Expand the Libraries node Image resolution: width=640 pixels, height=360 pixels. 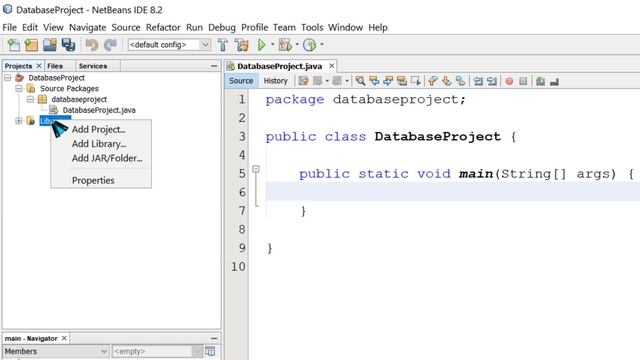point(19,120)
